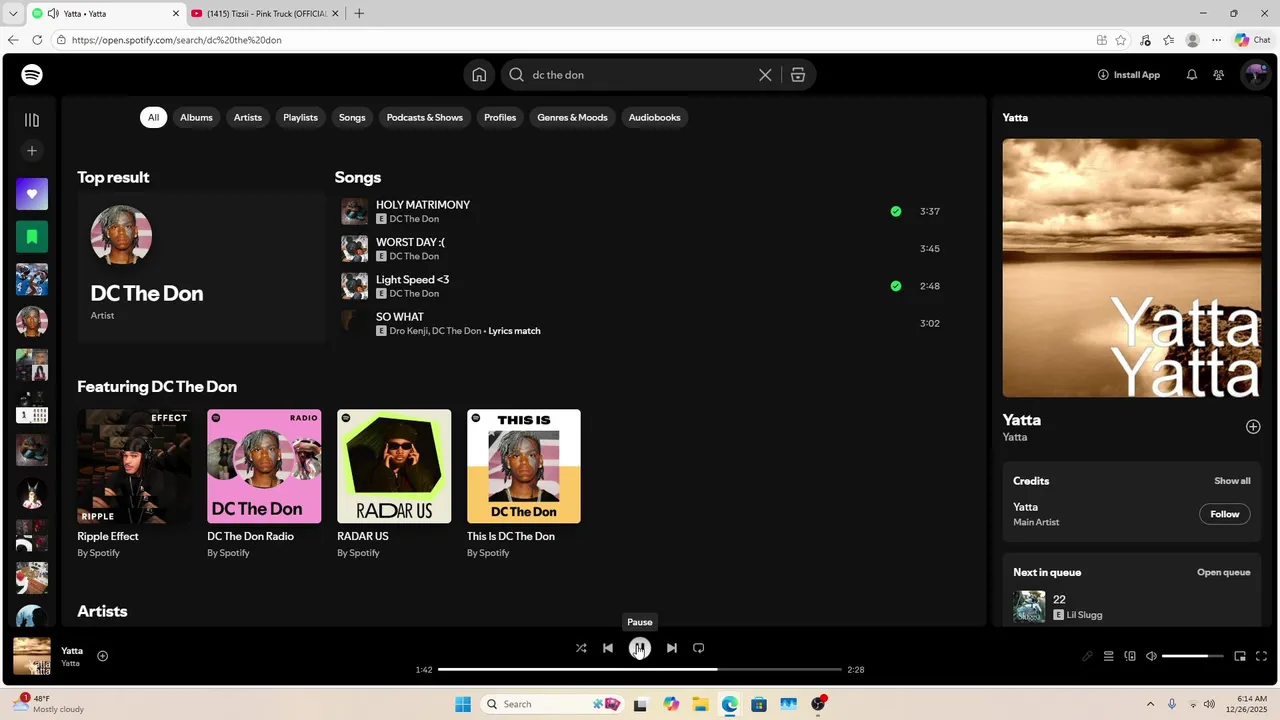Skip to next track
The width and height of the screenshot is (1280, 720).
(x=672, y=648)
